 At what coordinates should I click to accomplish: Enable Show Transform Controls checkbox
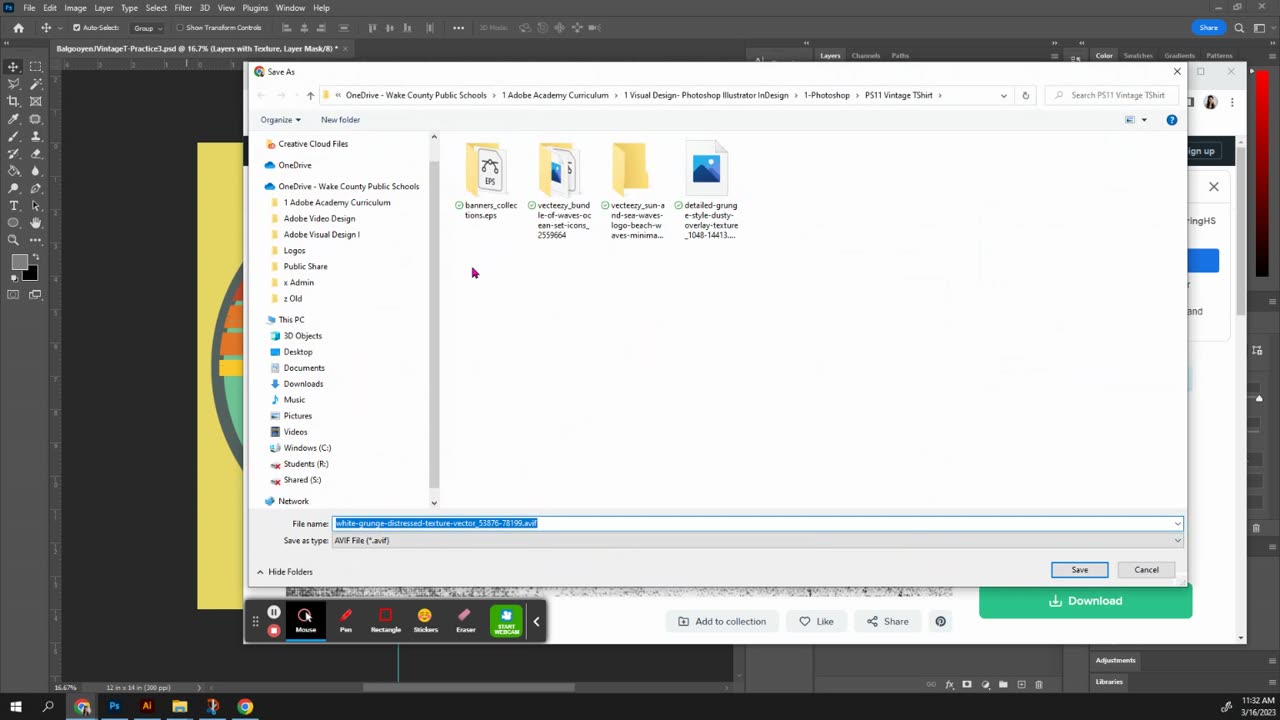180,28
